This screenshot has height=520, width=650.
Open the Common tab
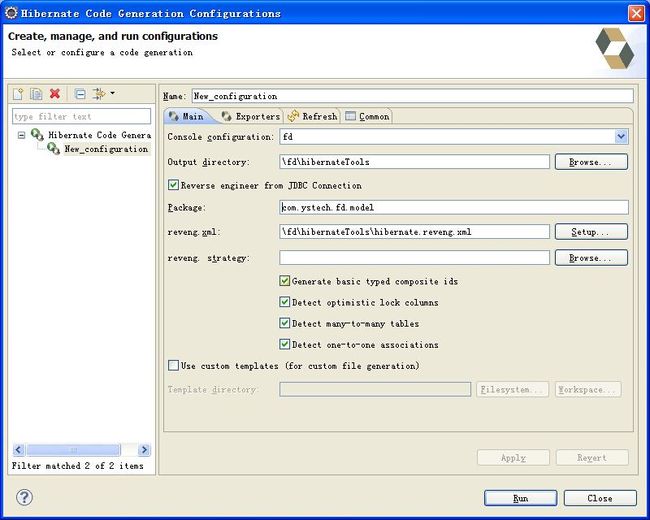(367, 117)
